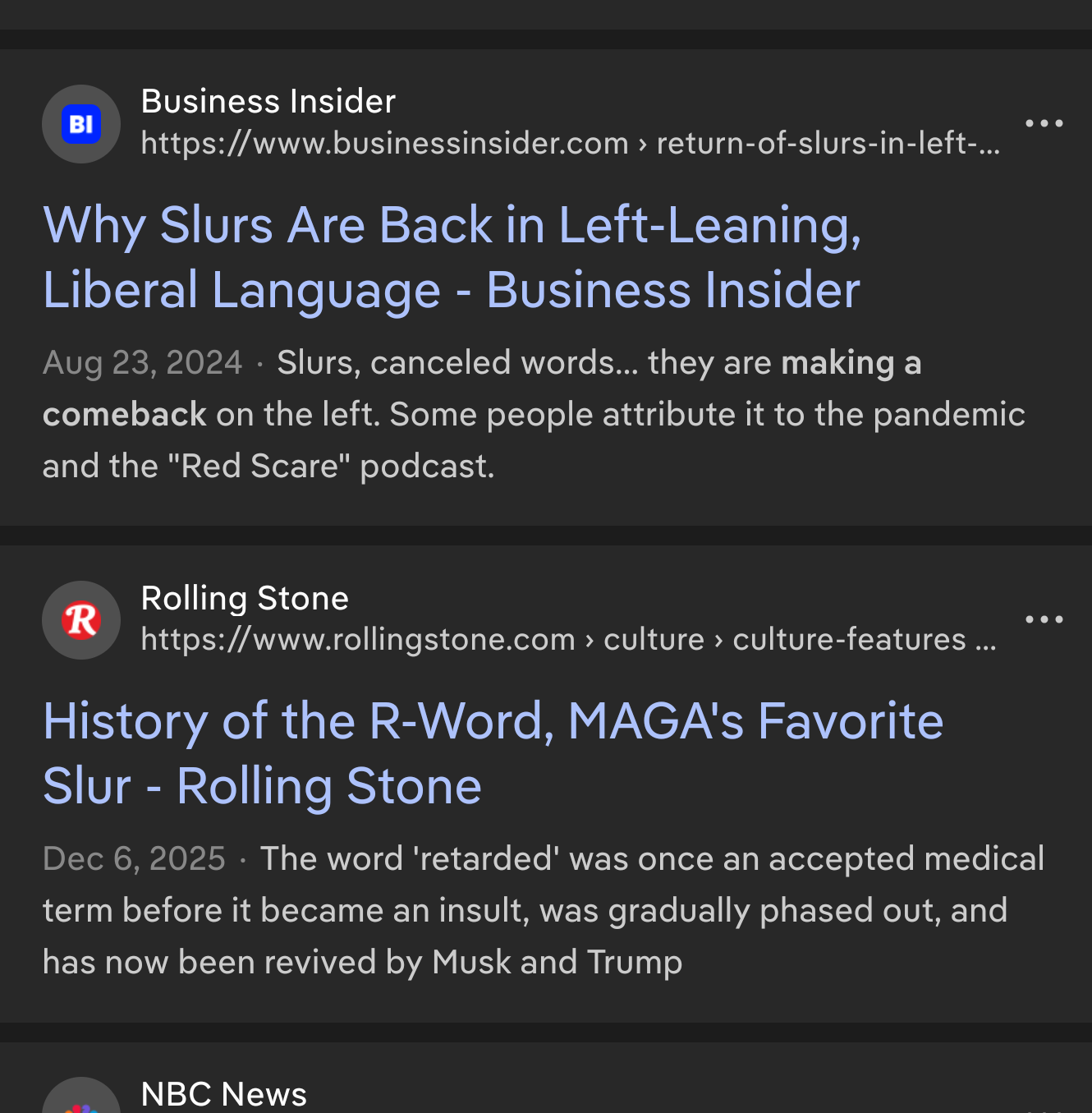Click the Rolling Stone site name

(245, 598)
